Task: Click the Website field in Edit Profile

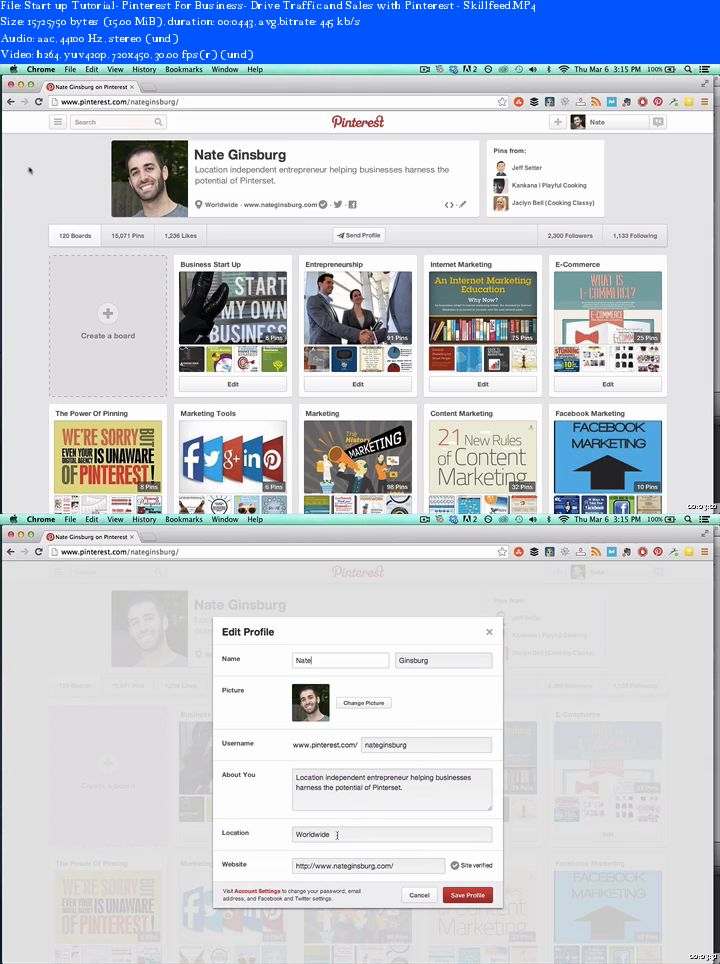Action: pos(368,866)
